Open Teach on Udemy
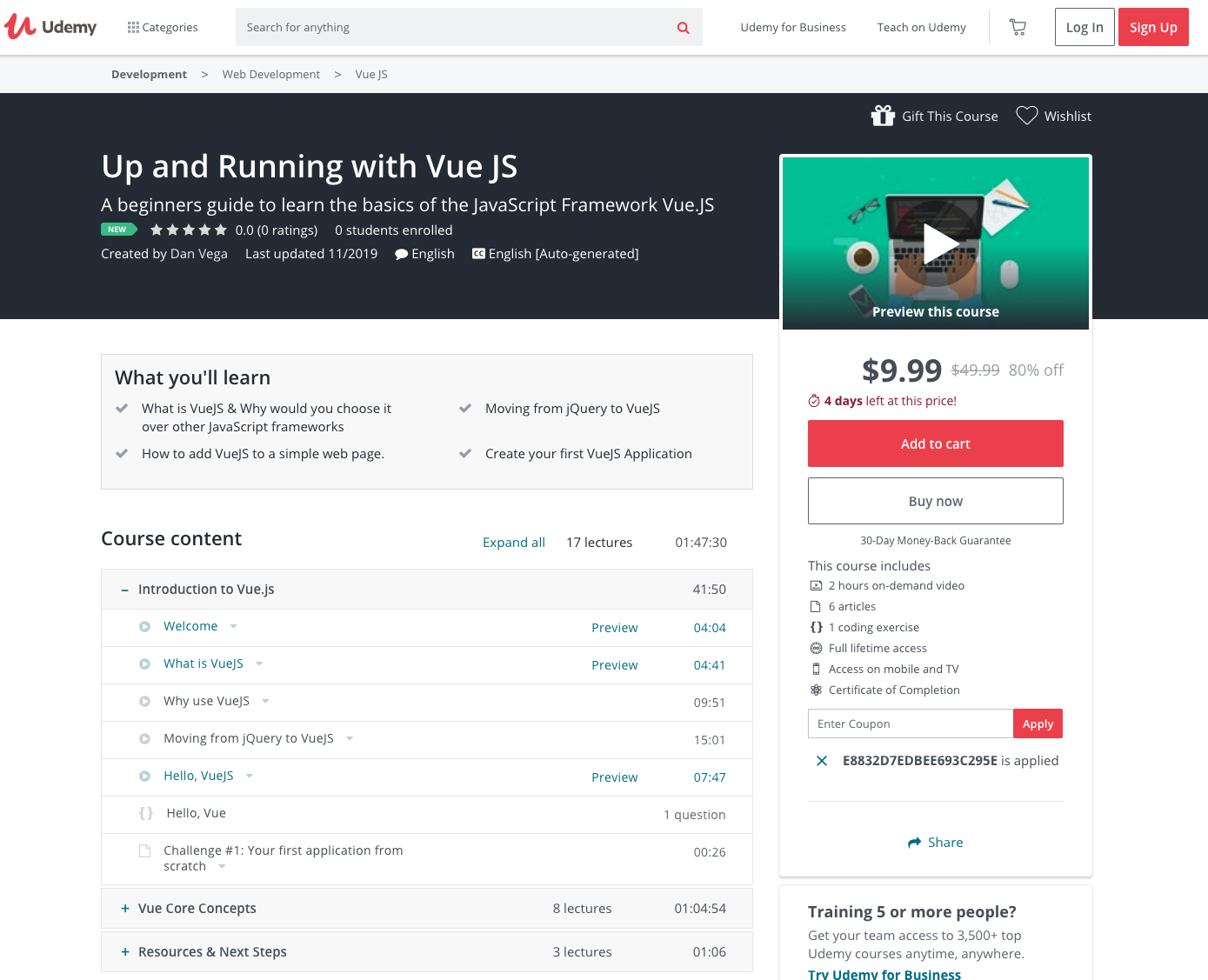 tap(922, 28)
